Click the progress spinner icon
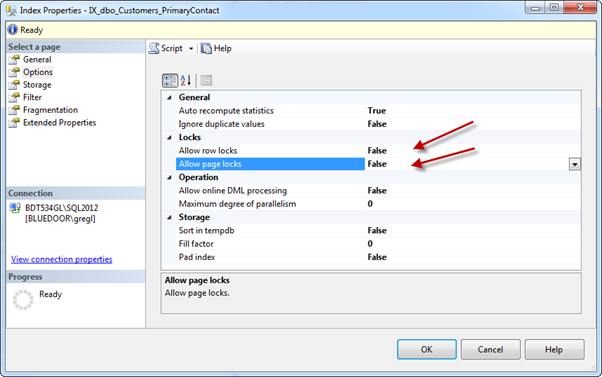Screen dimensions: 602x377 coord(23,300)
